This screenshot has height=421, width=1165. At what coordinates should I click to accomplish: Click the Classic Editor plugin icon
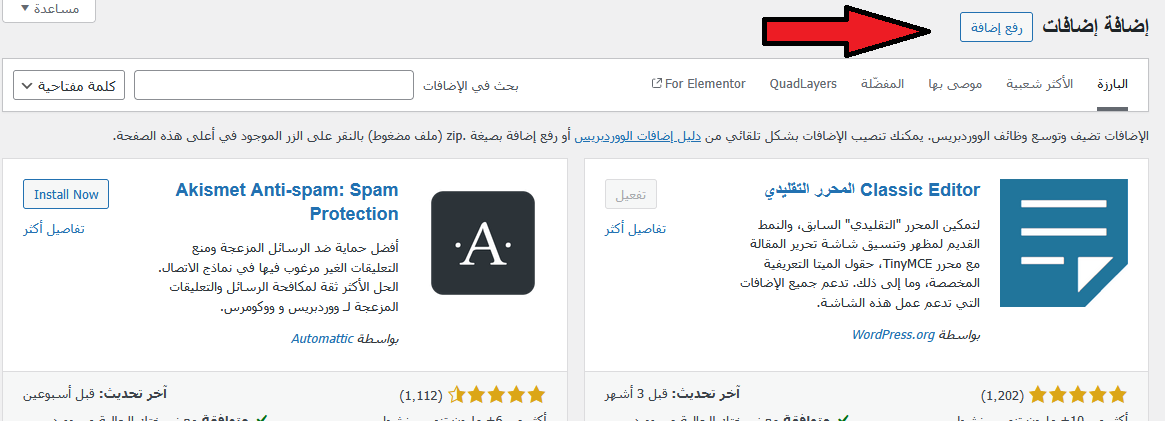pos(1064,243)
